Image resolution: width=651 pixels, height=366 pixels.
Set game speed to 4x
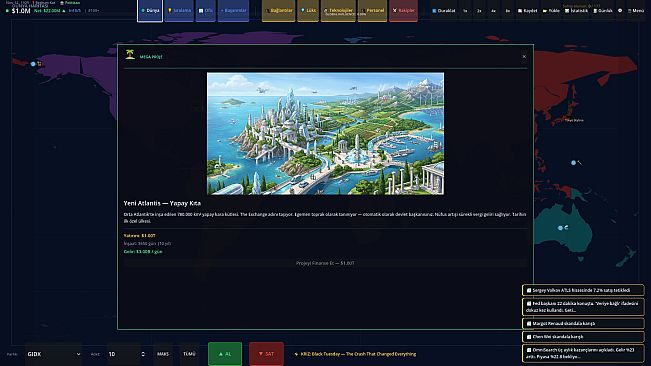493,11
